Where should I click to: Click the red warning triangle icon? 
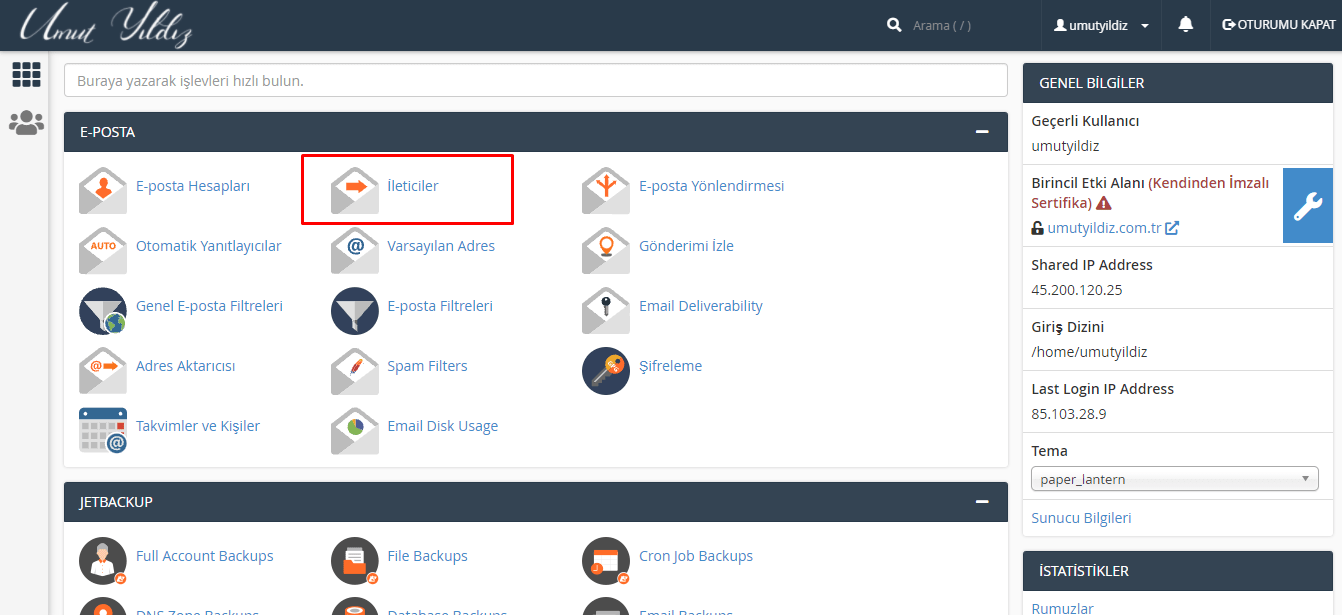point(1104,203)
